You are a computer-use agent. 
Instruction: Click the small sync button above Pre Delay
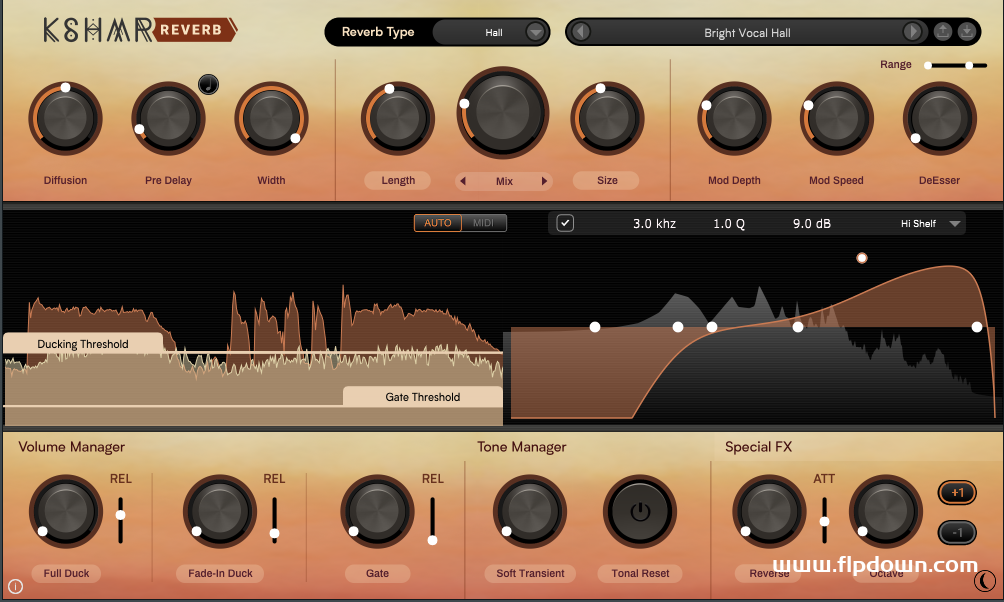tap(207, 84)
